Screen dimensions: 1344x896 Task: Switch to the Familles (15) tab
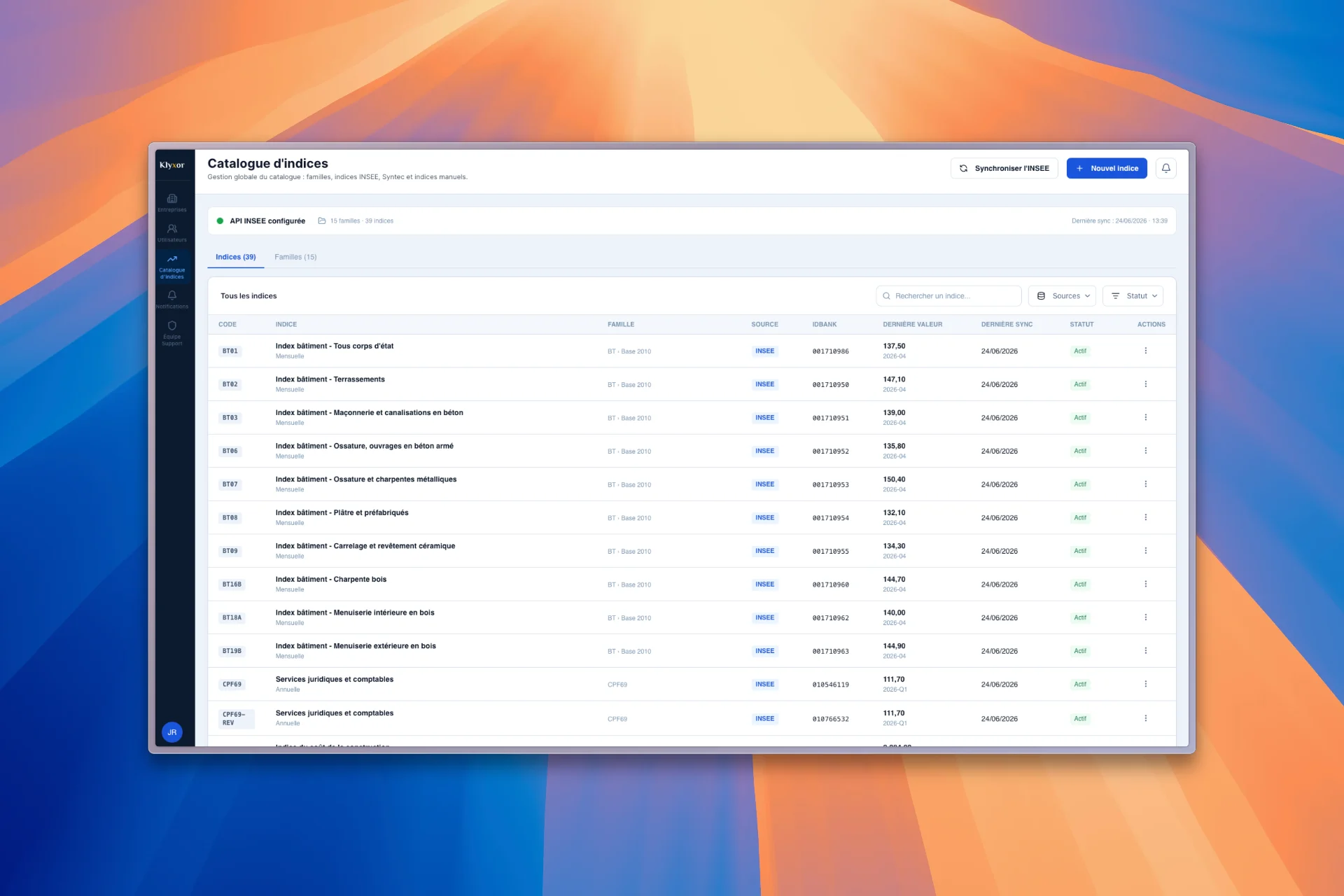pos(295,257)
